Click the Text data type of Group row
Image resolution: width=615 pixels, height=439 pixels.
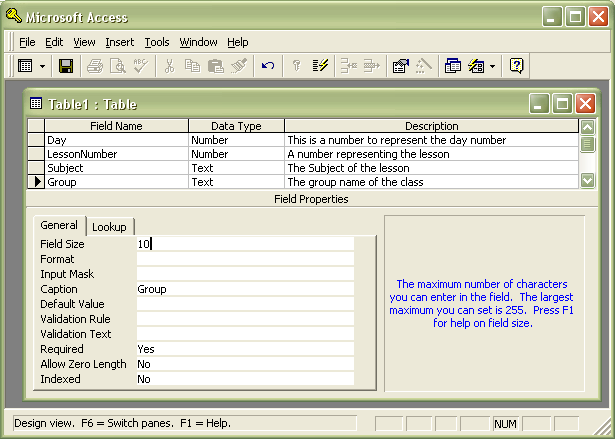point(237,182)
